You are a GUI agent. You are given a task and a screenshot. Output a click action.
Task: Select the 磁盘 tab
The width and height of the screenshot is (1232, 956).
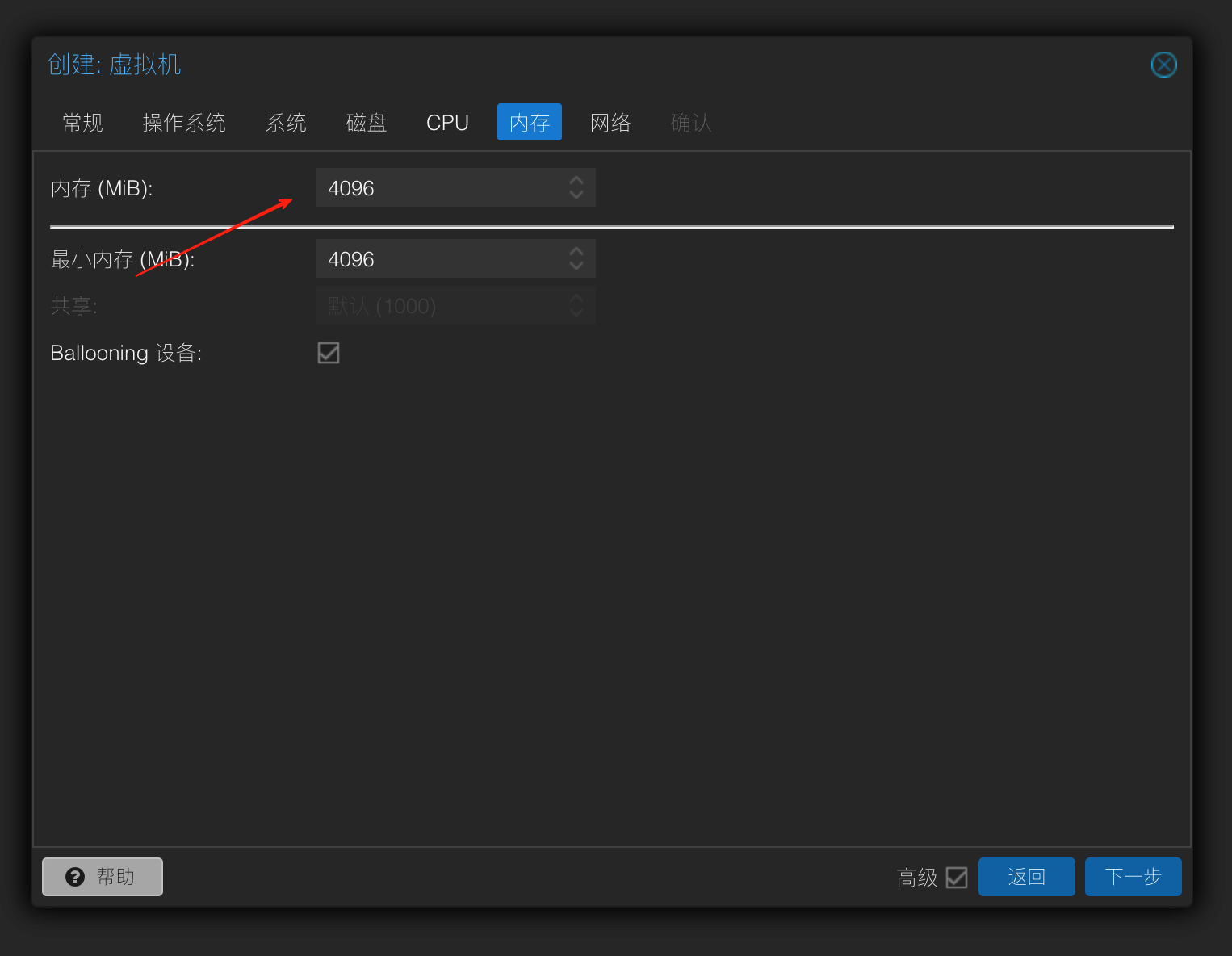click(367, 123)
